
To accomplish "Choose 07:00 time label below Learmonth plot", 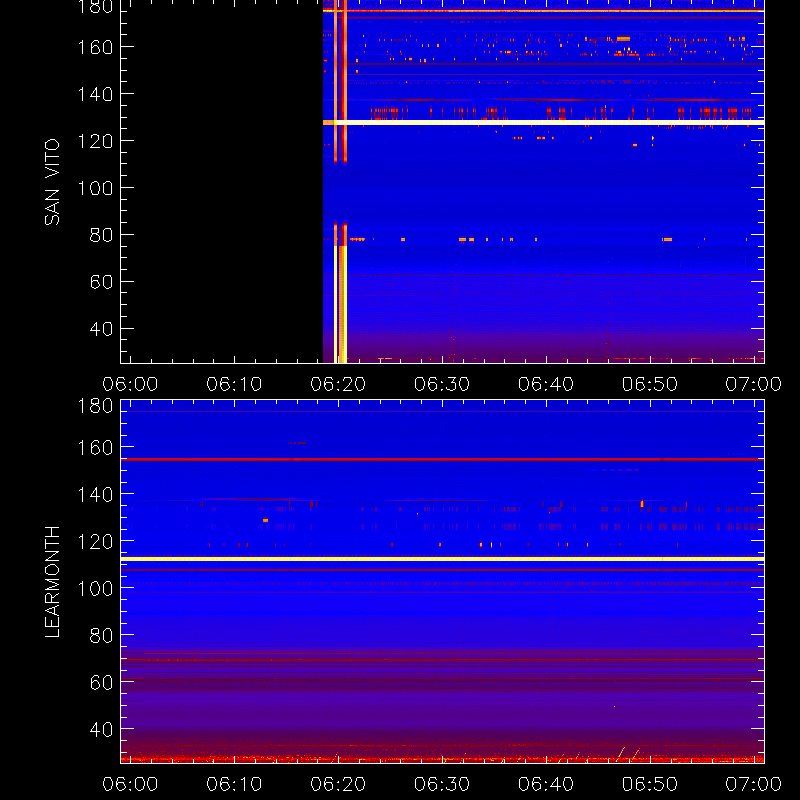I will [x=754, y=784].
